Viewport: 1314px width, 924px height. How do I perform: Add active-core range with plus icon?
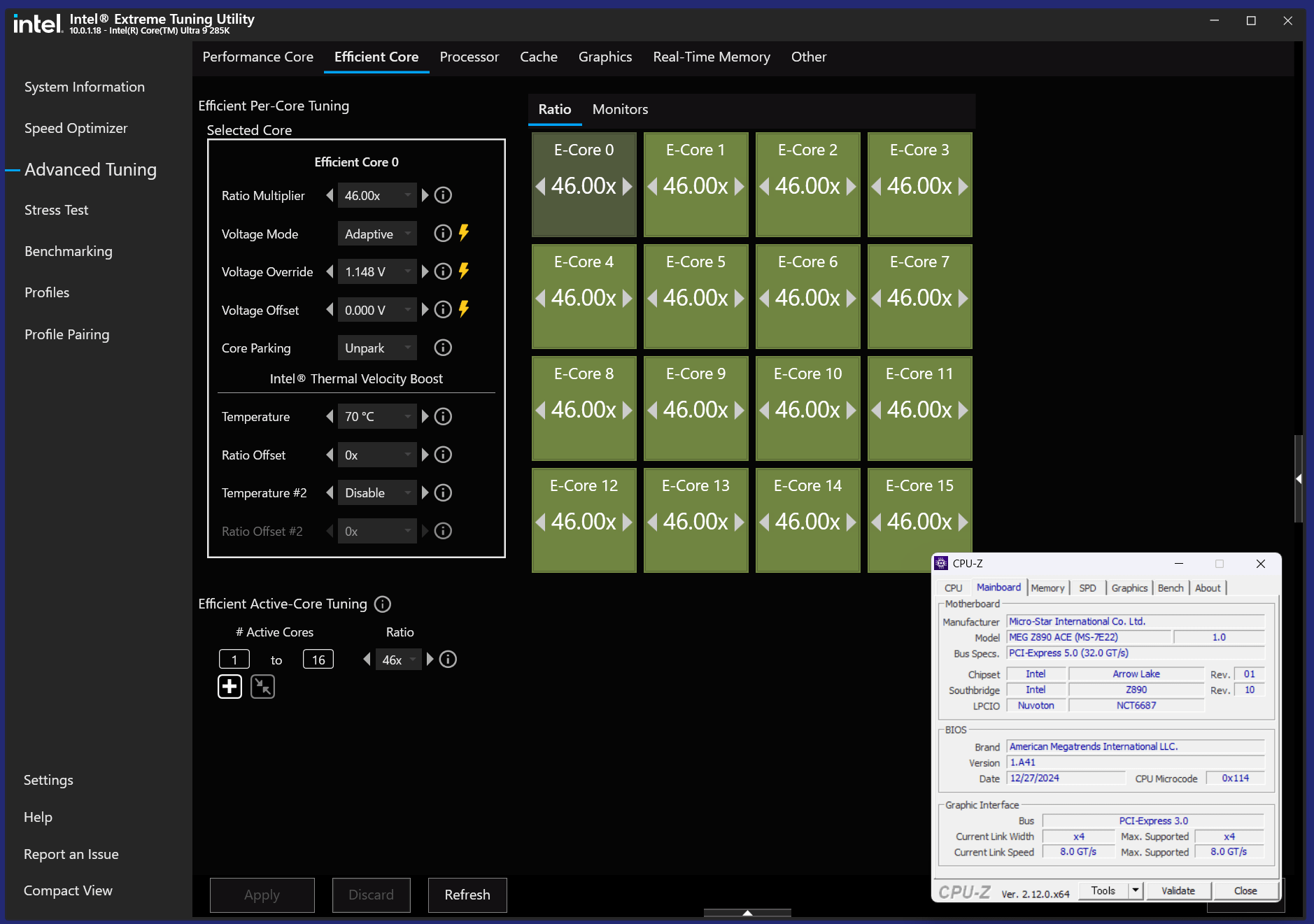[229, 687]
